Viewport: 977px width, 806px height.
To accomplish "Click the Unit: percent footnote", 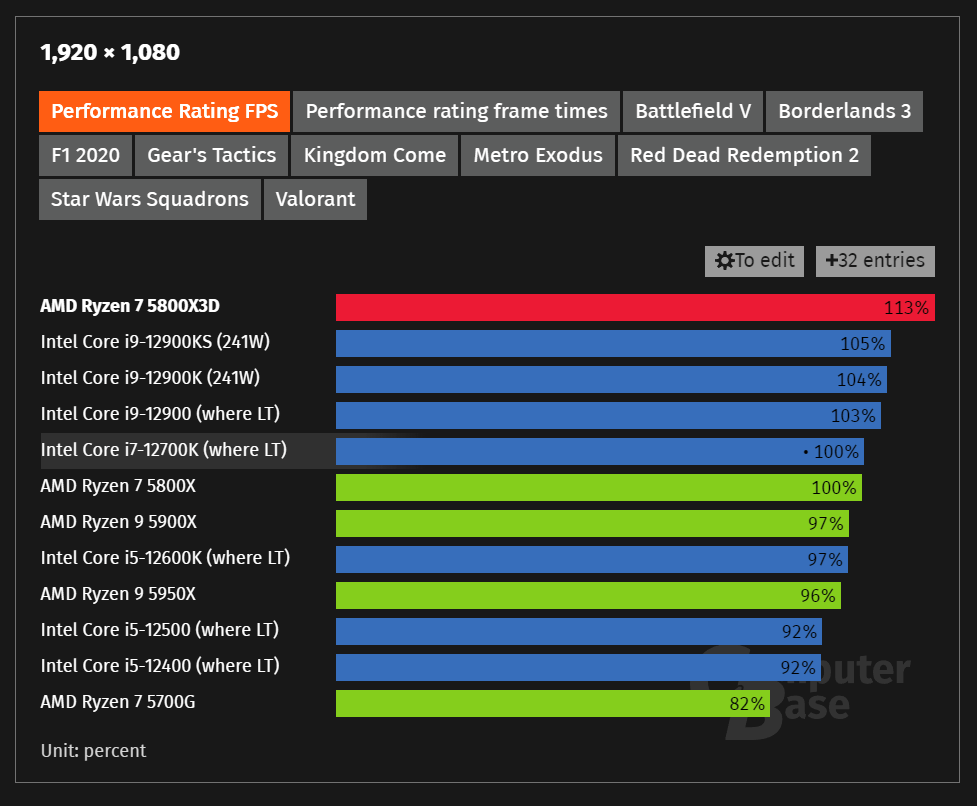I will tap(93, 751).
